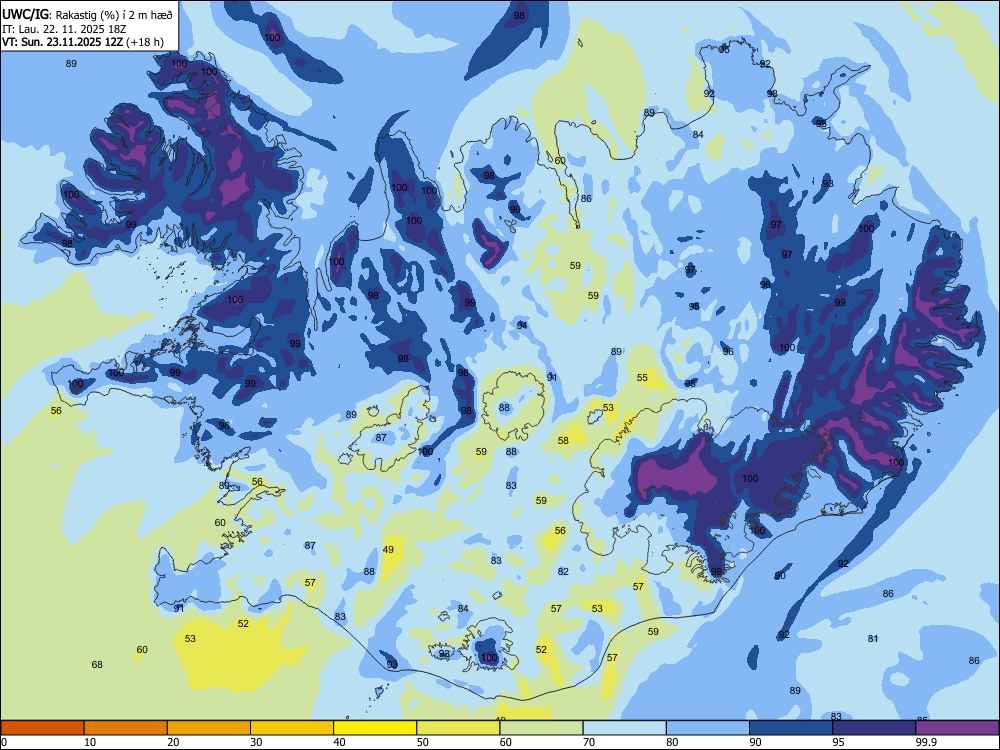Click the pale blue 70–80 legend swatch
1000x750 pixels.
click(x=624, y=728)
